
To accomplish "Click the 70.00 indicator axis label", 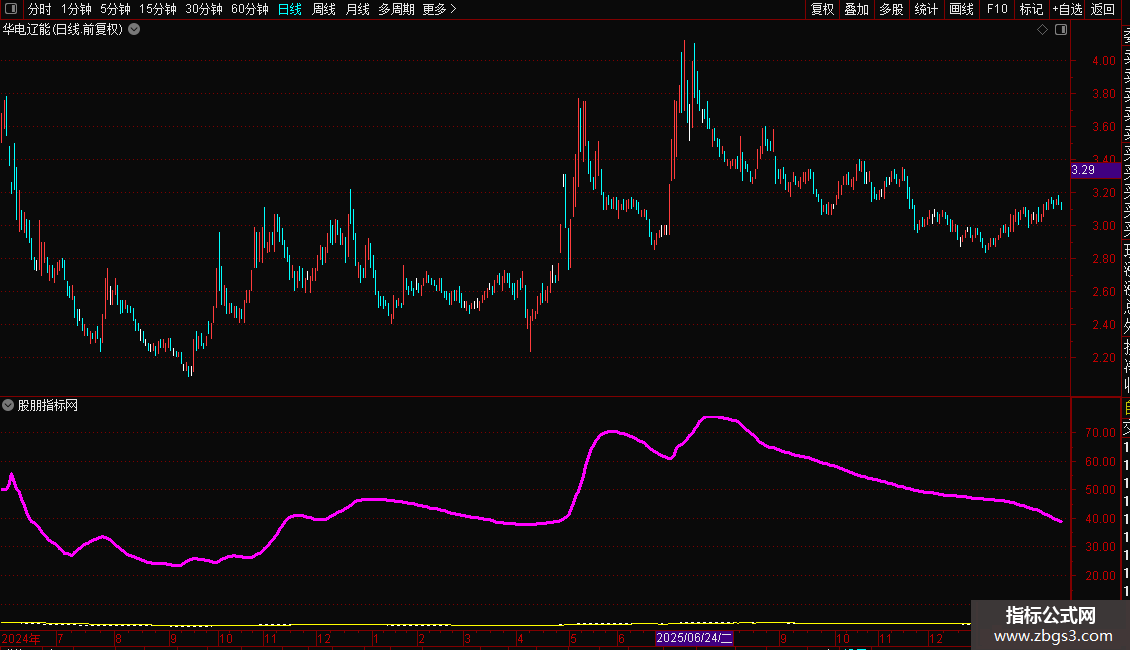I will (1100, 433).
